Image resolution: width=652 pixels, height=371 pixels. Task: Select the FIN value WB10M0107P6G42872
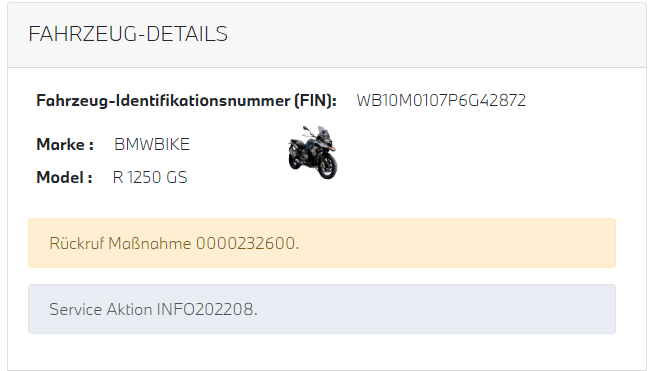(441, 101)
